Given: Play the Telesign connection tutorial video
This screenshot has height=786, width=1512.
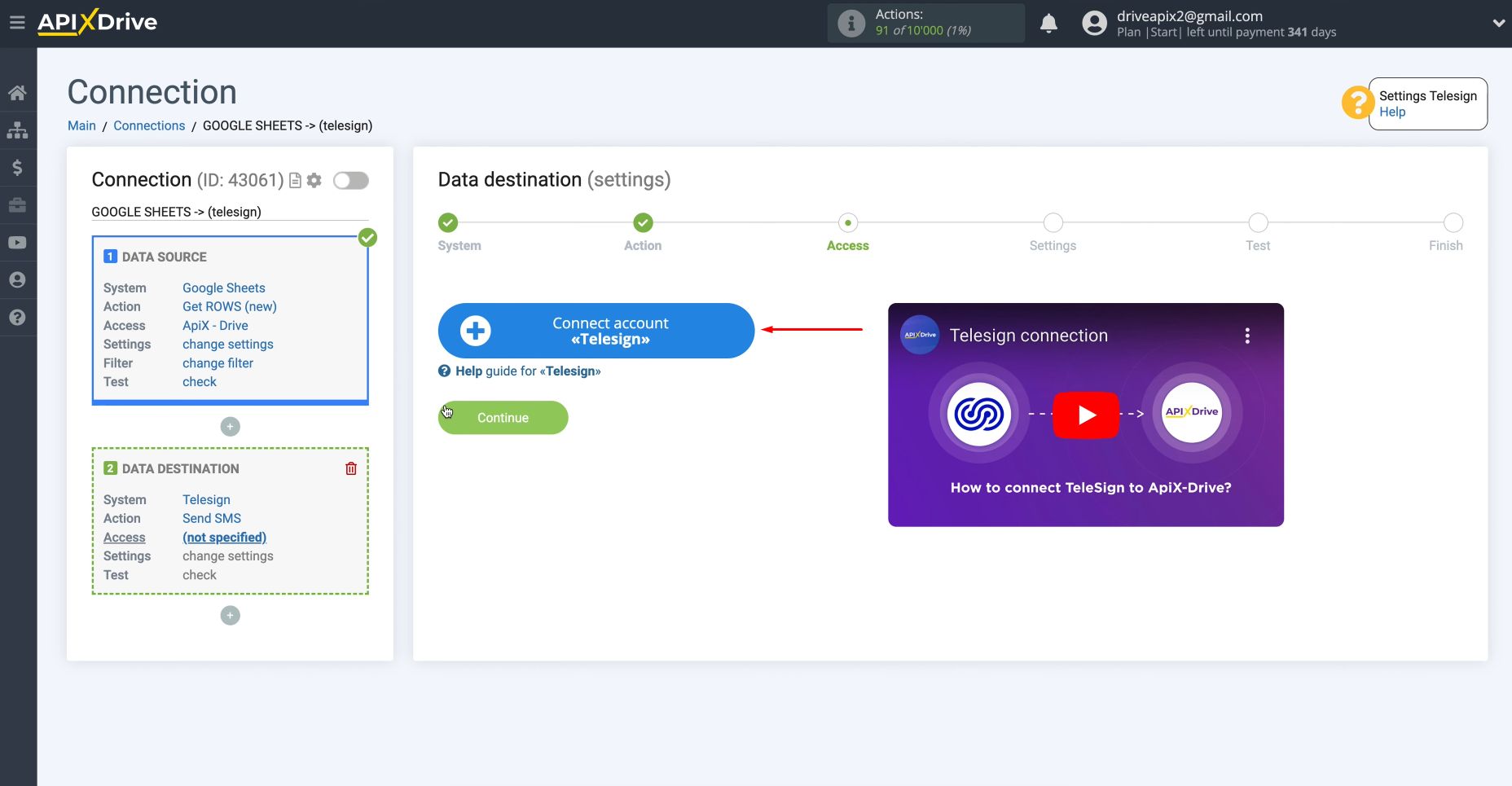Looking at the screenshot, I should tap(1086, 415).
